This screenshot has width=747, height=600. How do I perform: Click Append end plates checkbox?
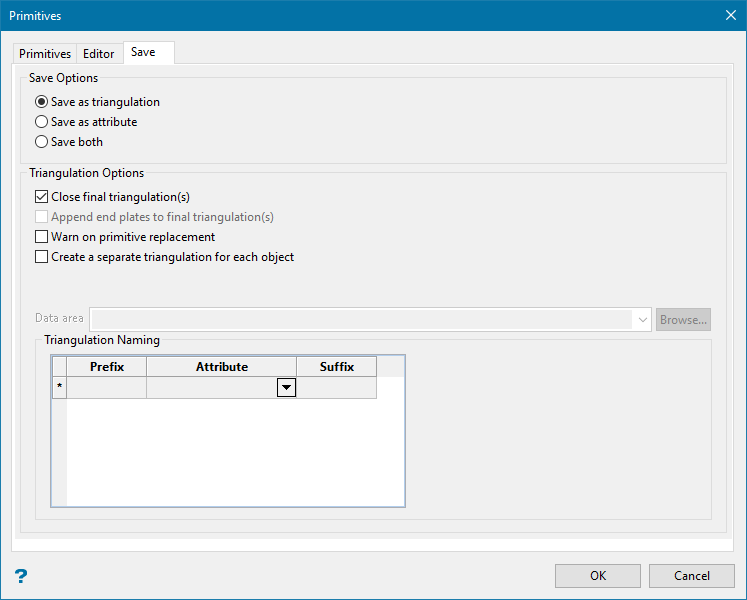pyautogui.click(x=41, y=217)
